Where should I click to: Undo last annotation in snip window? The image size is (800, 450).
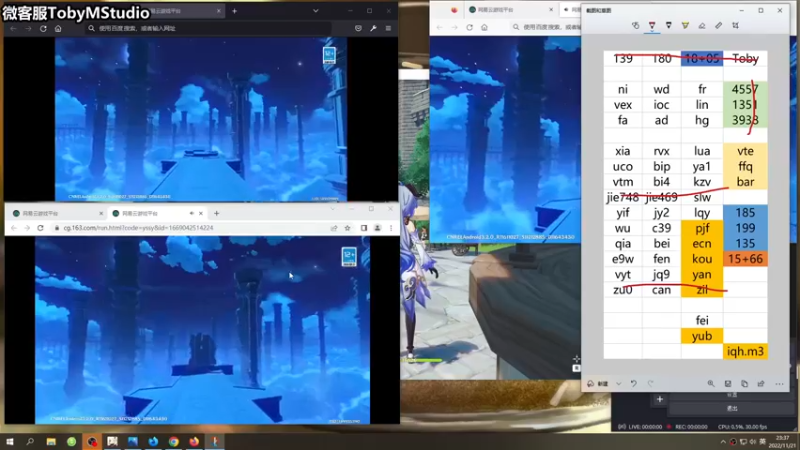pyautogui.click(x=634, y=384)
